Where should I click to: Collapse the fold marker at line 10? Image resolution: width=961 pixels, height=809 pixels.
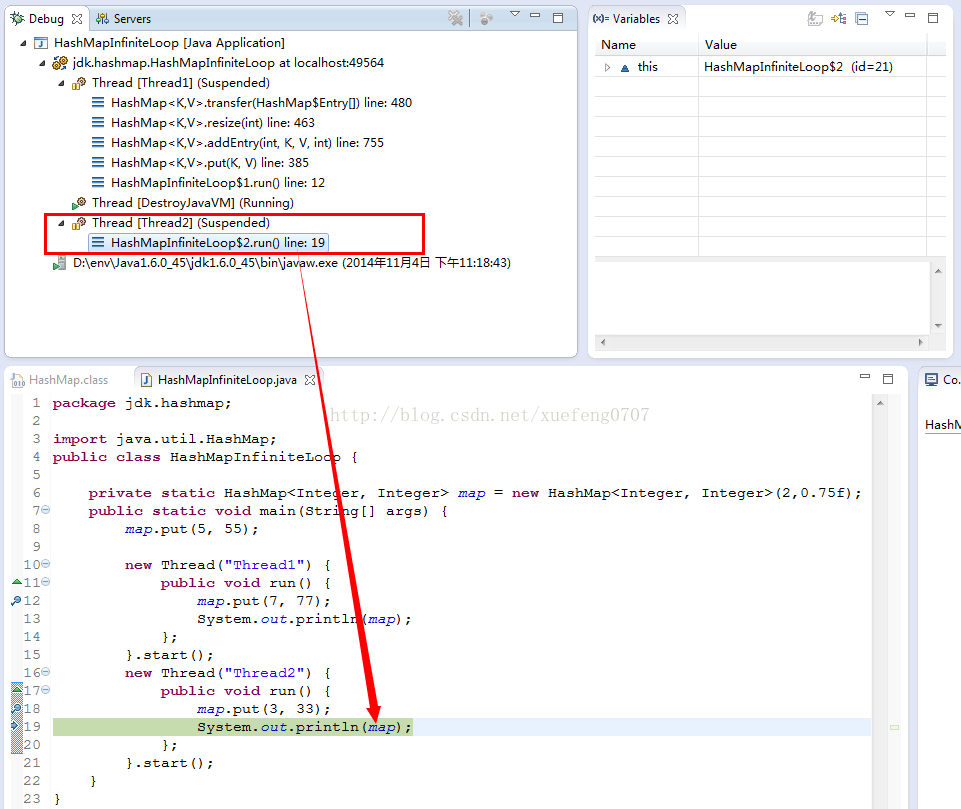point(45,564)
